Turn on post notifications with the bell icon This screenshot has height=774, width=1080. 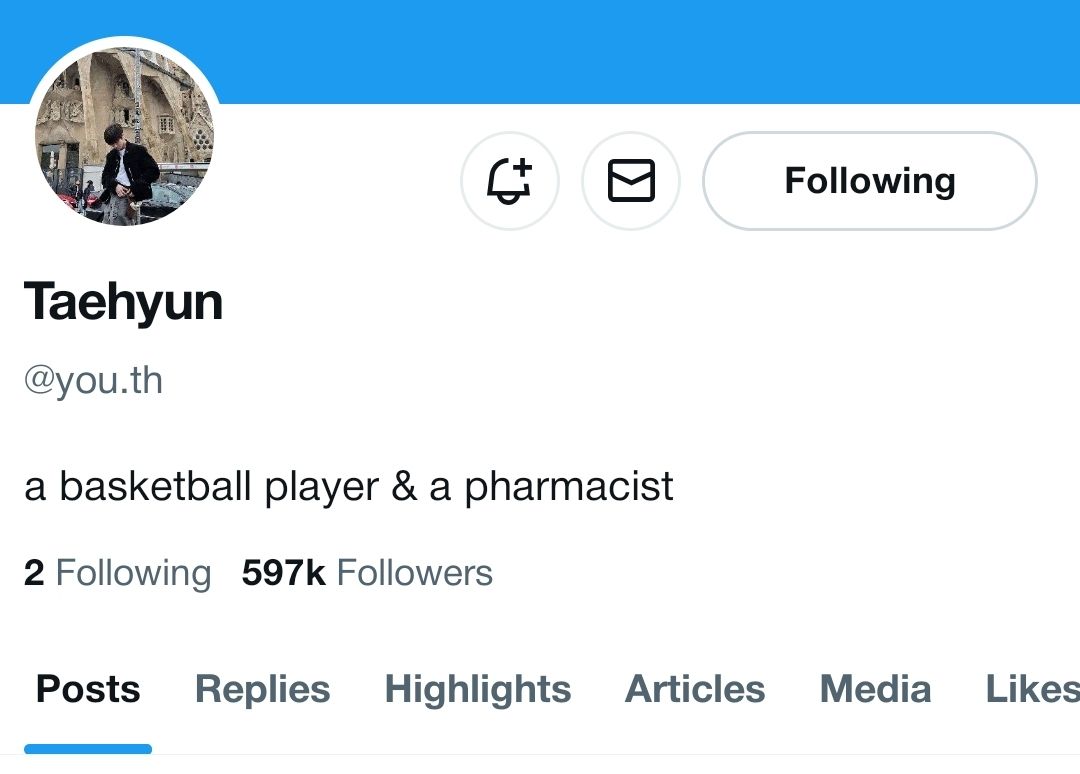pyautogui.click(x=509, y=181)
